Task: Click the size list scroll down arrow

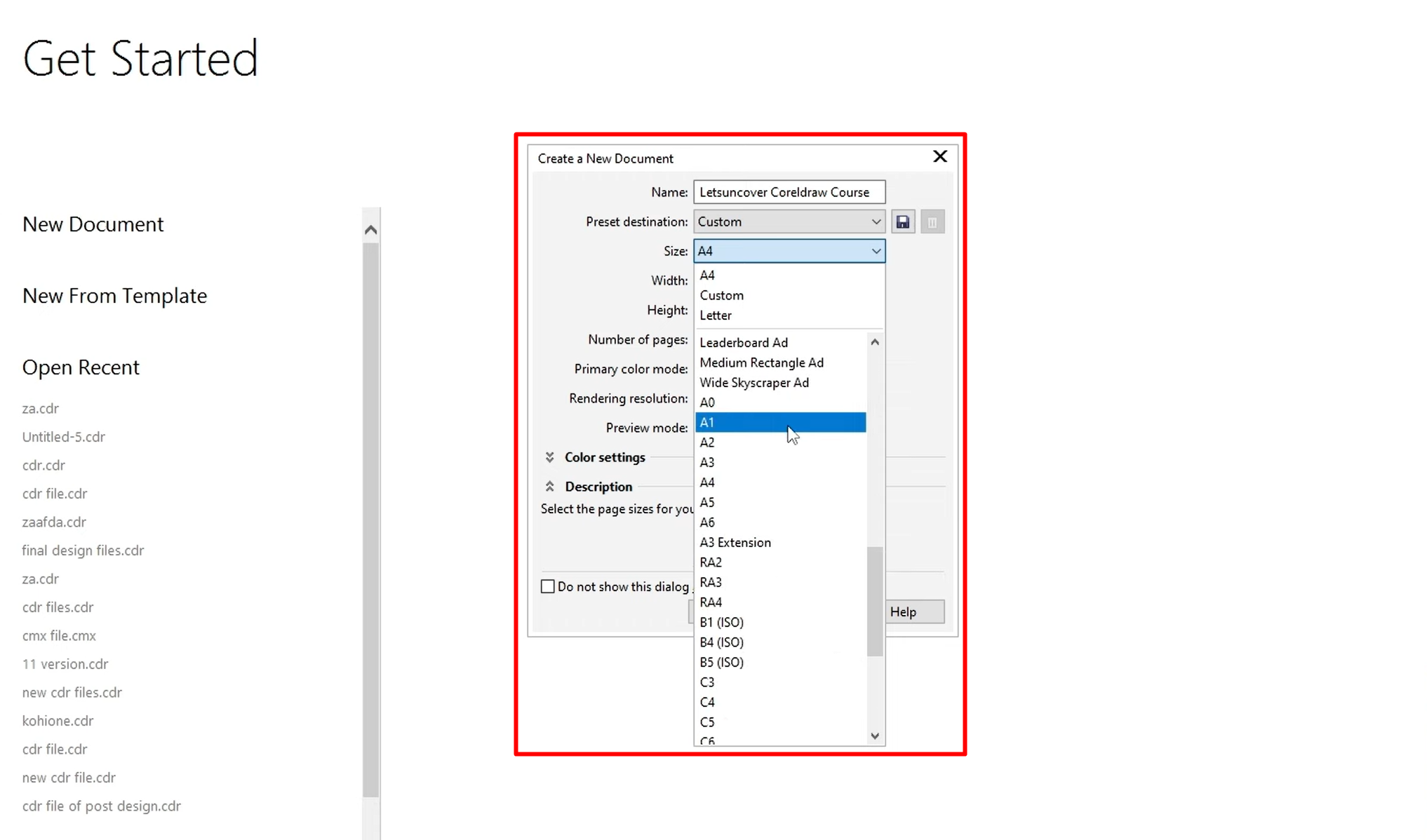Action: [874, 736]
